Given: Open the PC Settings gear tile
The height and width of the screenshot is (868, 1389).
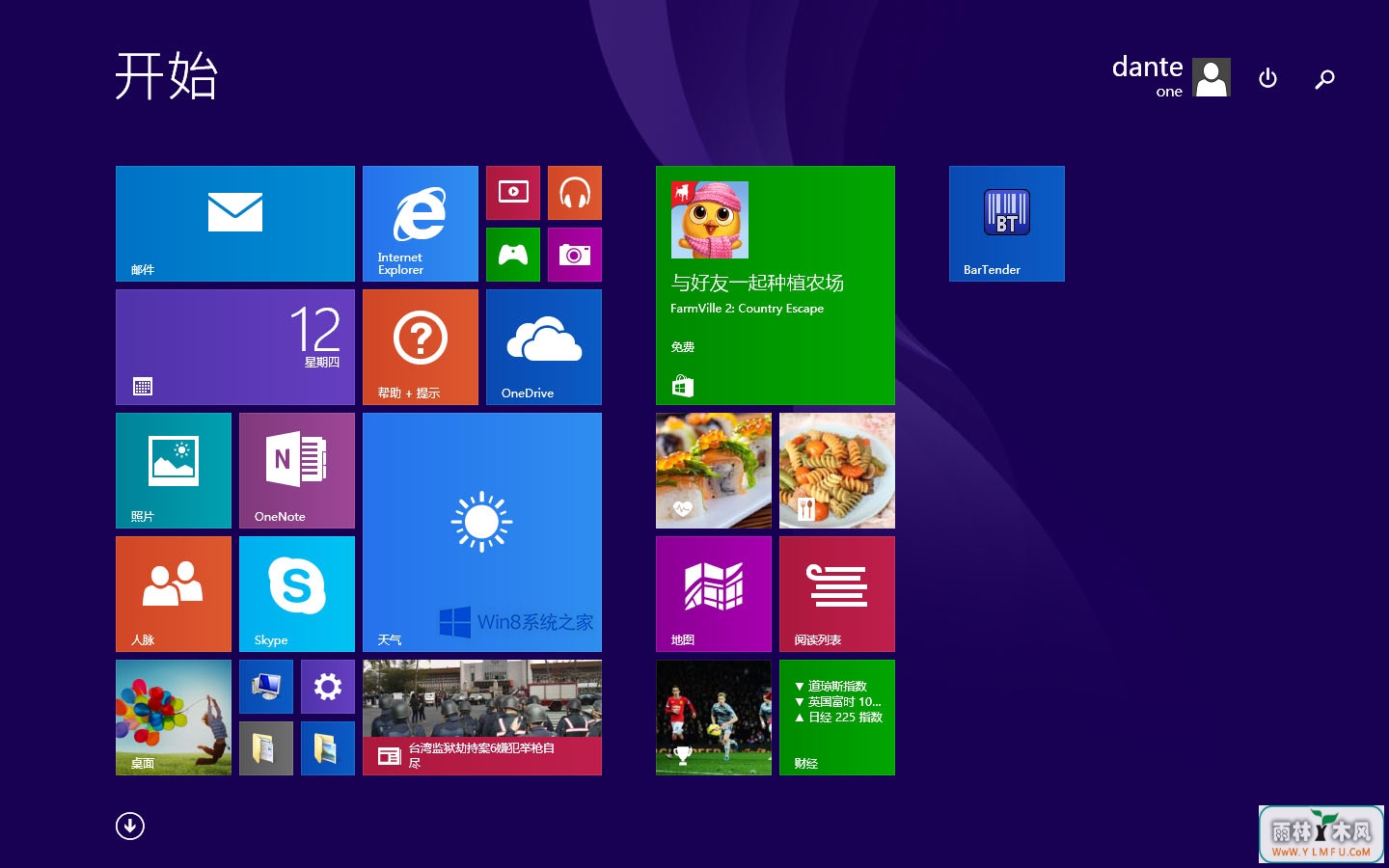Looking at the screenshot, I should 328,687.
